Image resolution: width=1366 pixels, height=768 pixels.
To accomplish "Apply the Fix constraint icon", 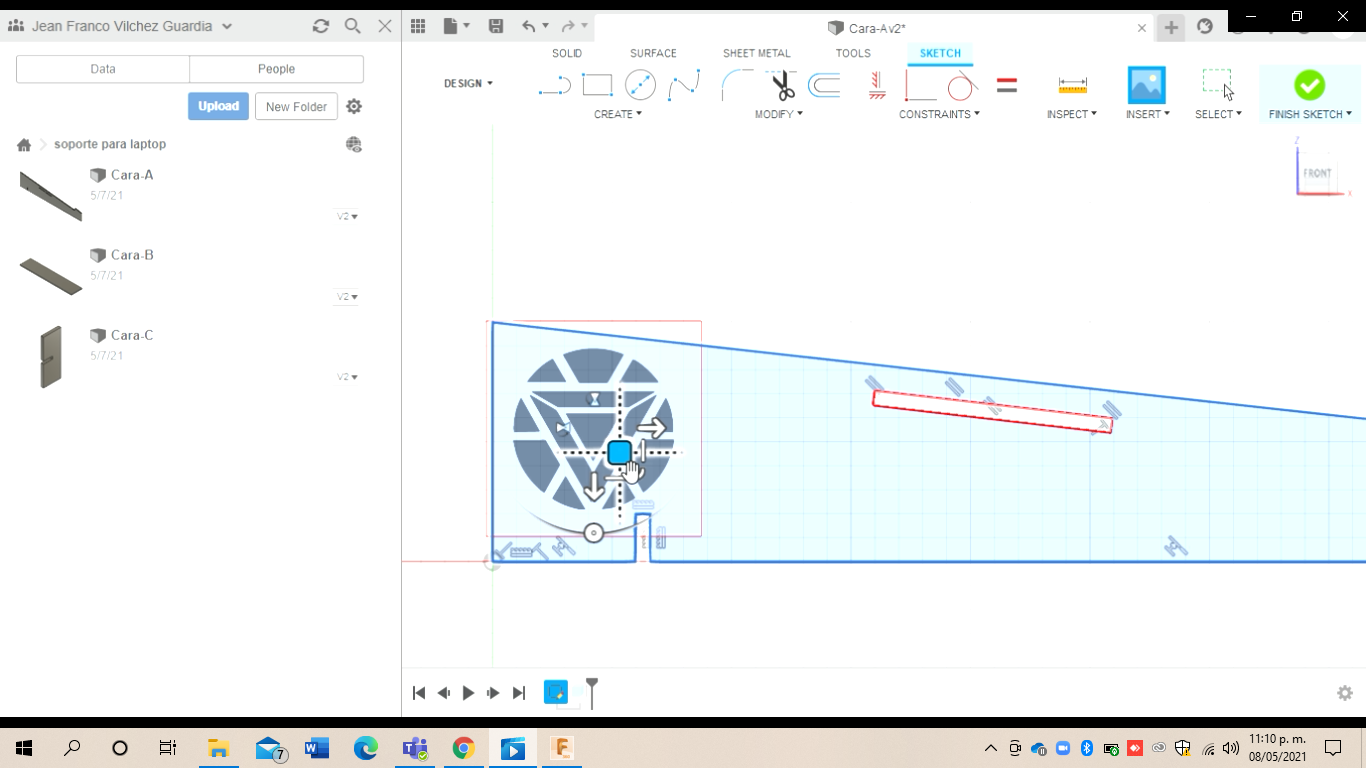I will pos(877,86).
